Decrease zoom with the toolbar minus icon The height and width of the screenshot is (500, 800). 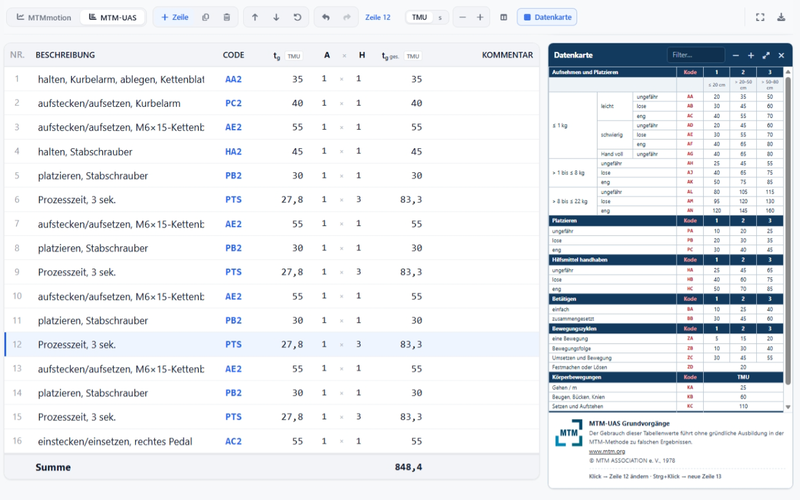[462, 17]
